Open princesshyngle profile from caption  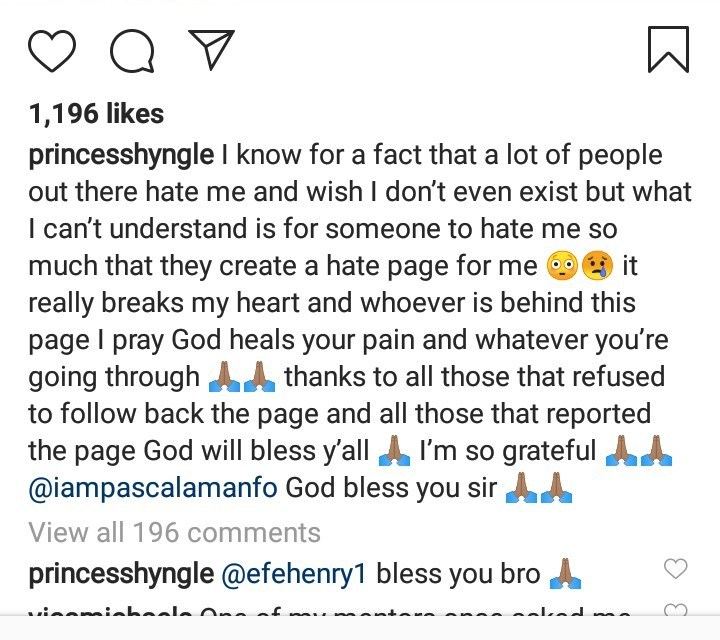click(121, 155)
